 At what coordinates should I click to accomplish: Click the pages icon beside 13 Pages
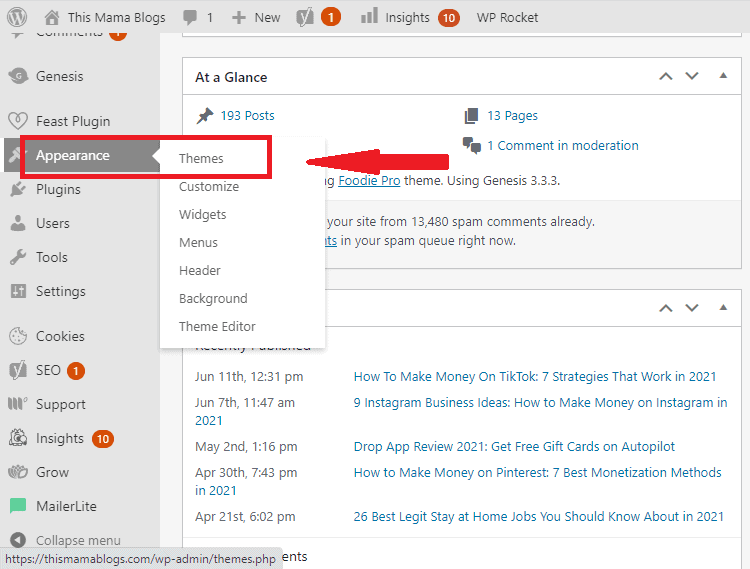coord(471,116)
